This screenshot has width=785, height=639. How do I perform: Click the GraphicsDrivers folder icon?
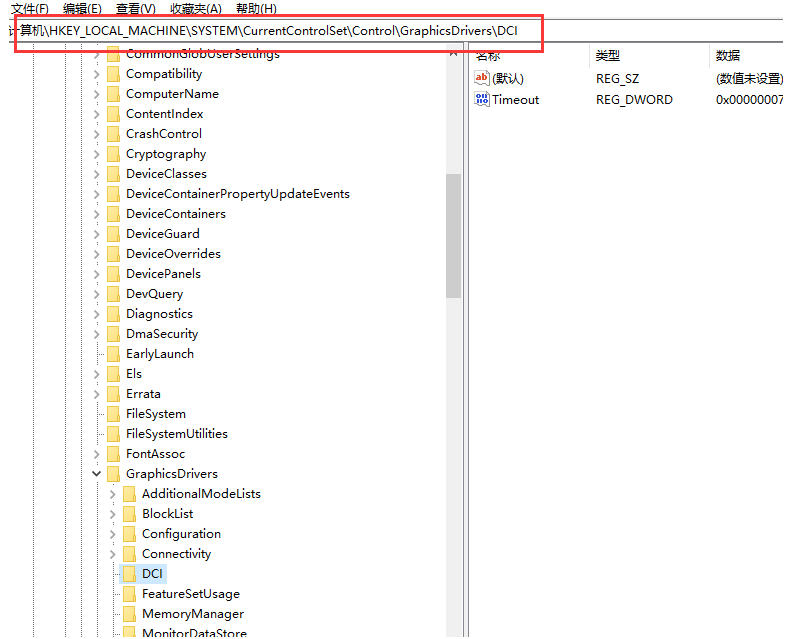pyautogui.click(x=113, y=474)
